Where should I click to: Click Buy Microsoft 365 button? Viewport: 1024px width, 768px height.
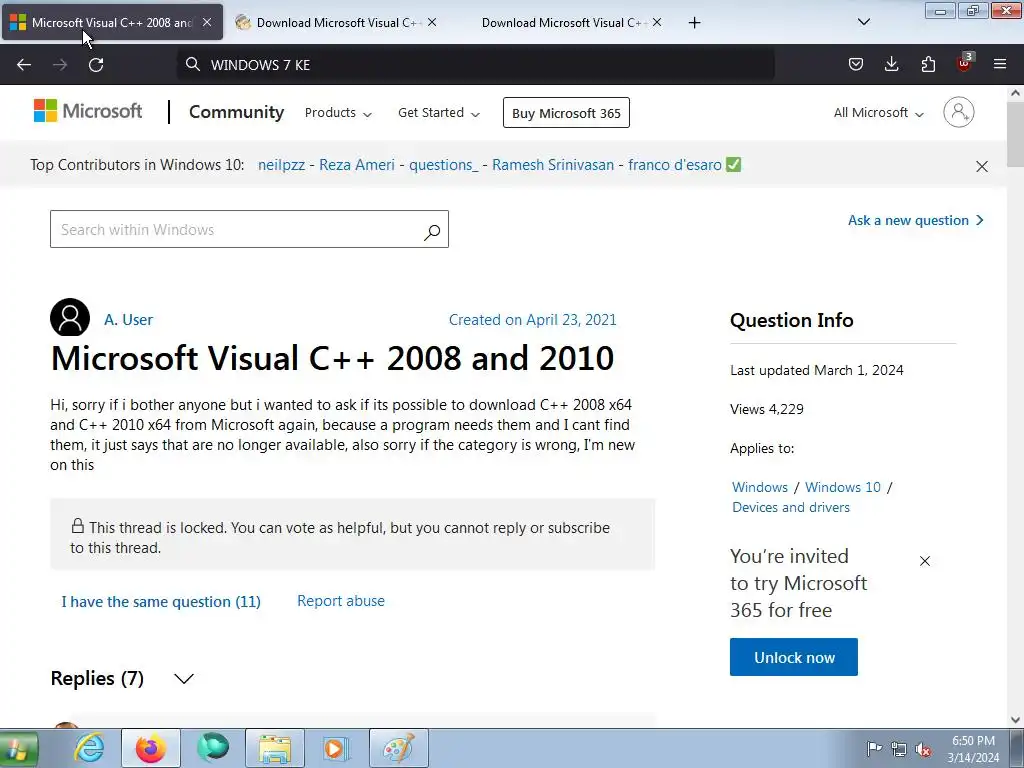566,113
